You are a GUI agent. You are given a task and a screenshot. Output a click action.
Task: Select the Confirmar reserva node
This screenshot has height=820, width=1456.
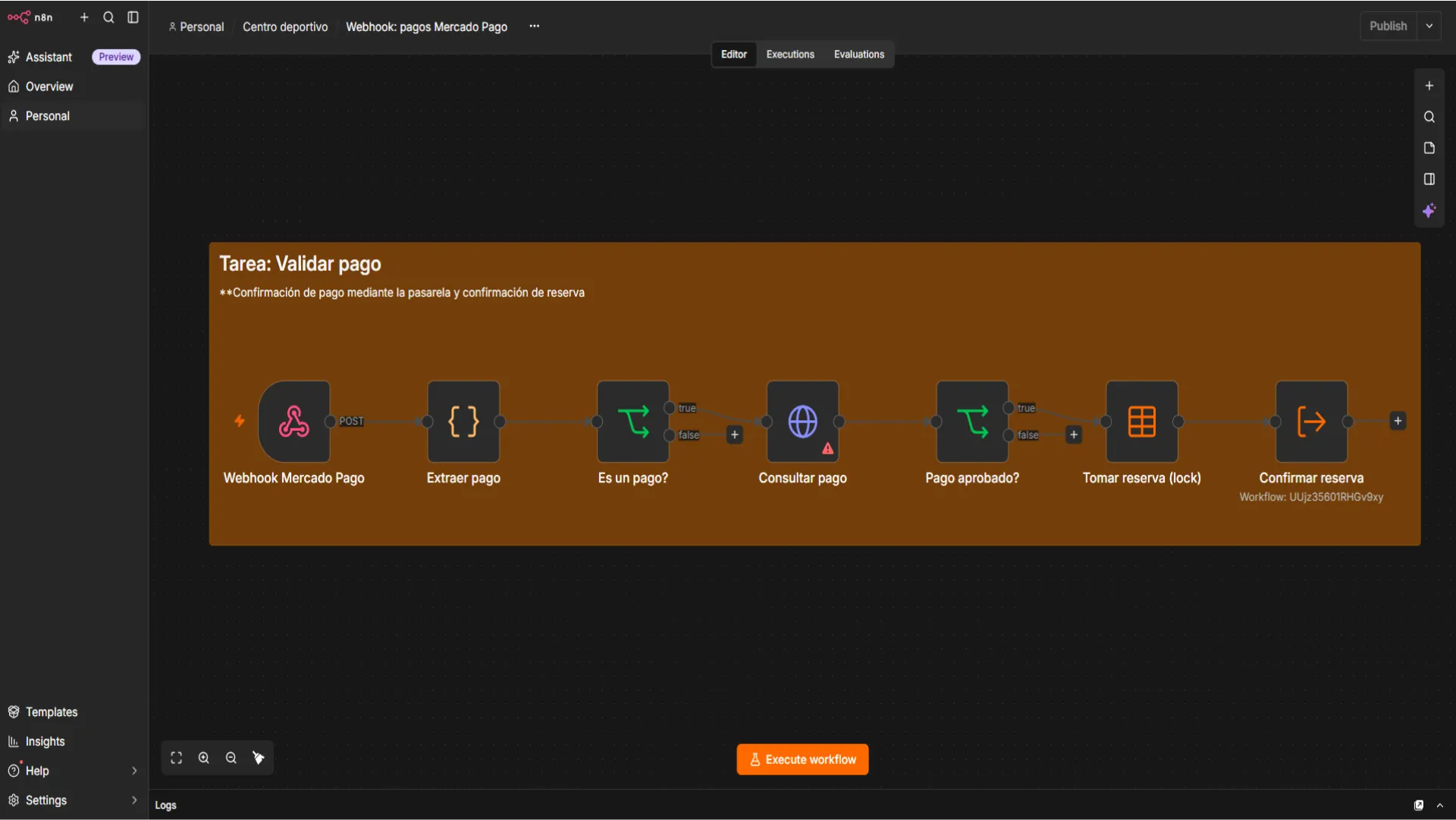1311,421
